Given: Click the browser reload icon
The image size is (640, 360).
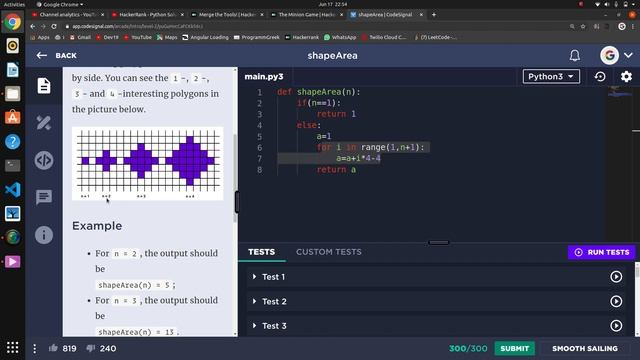Looking at the screenshot, I should 54,26.
